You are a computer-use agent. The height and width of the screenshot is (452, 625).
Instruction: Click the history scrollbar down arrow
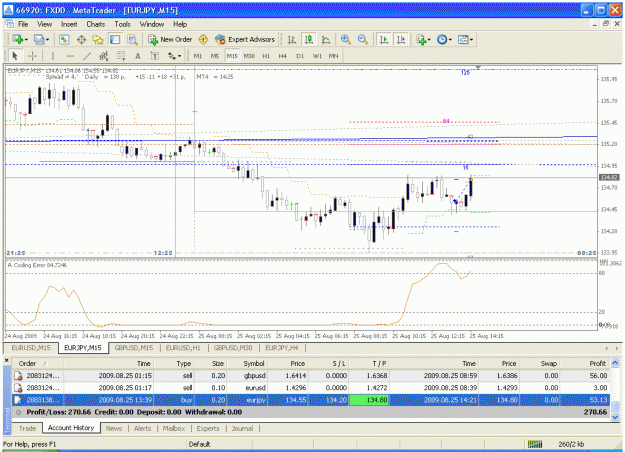point(615,417)
